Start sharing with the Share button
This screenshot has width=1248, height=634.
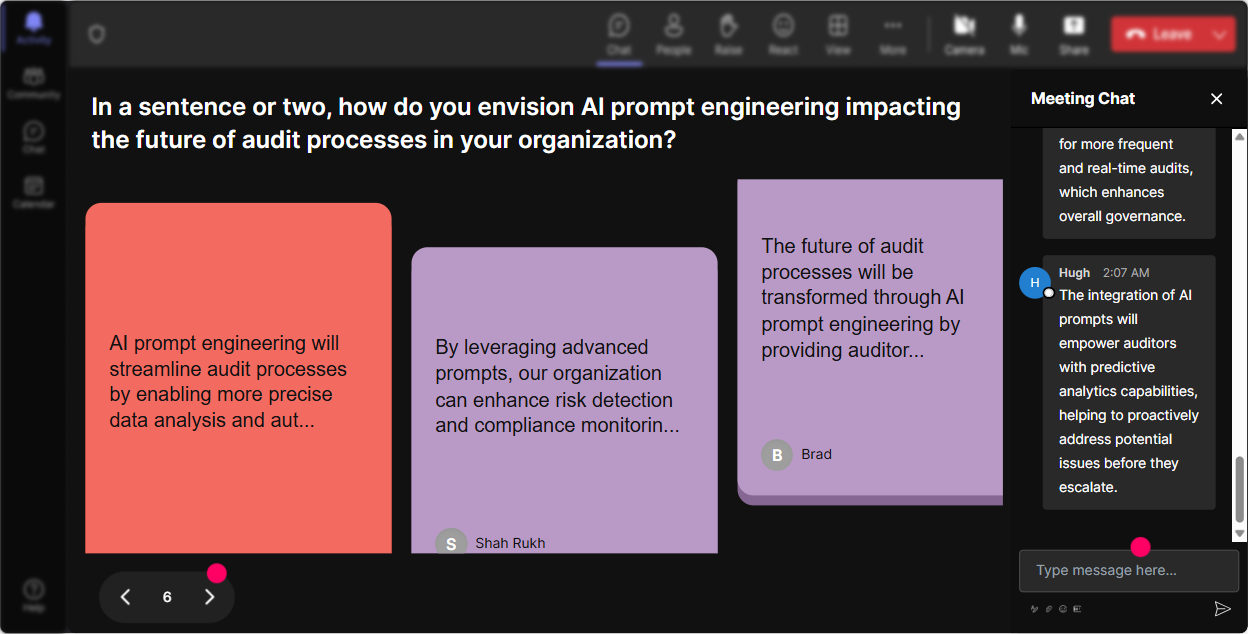point(1074,33)
